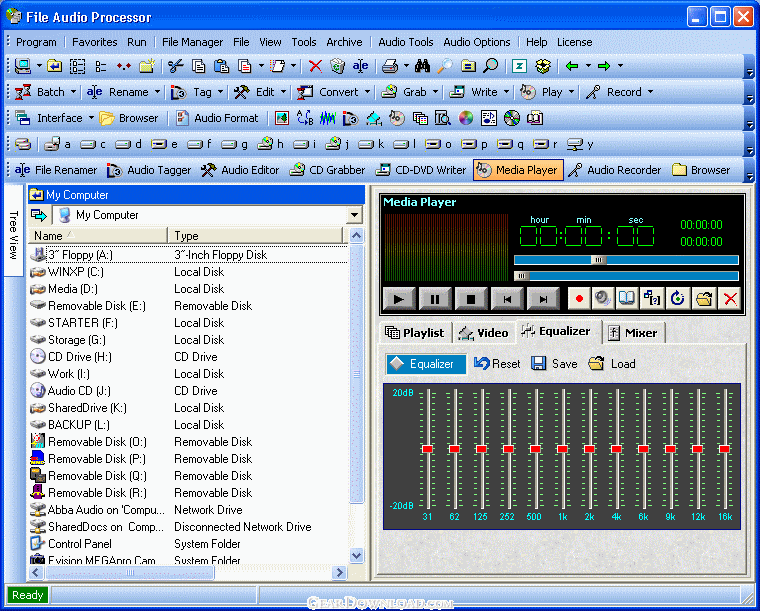Click the red X Delete icon
Viewport: 760px width, 611px height.
click(315, 66)
